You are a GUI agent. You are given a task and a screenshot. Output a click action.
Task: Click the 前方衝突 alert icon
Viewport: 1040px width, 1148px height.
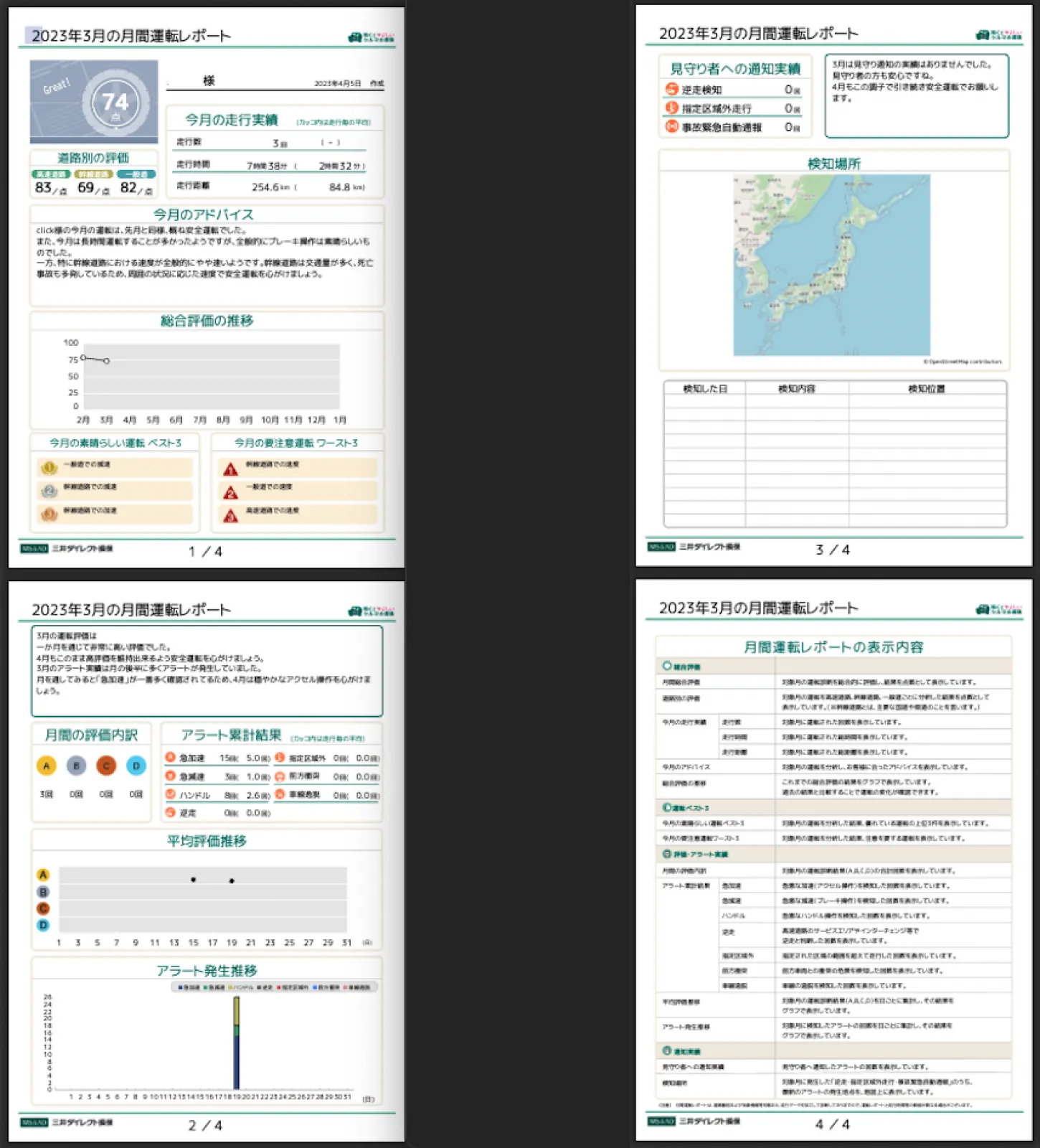click(280, 776)
